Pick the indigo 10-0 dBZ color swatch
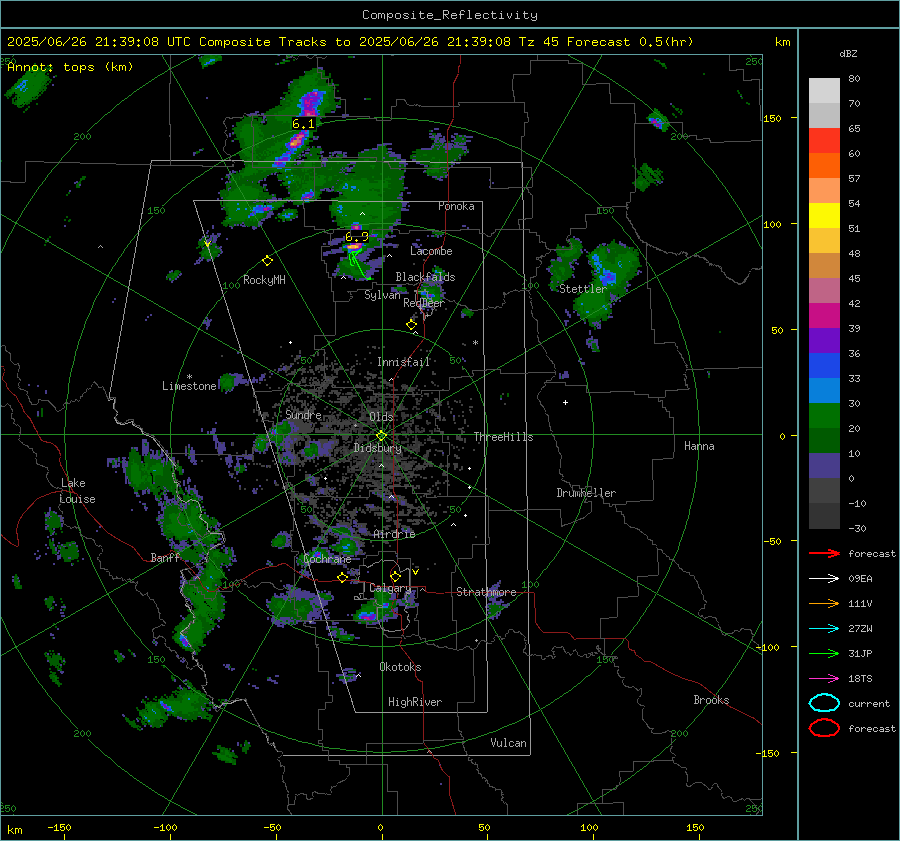The image size is (900, 841). tap(824, 466)
